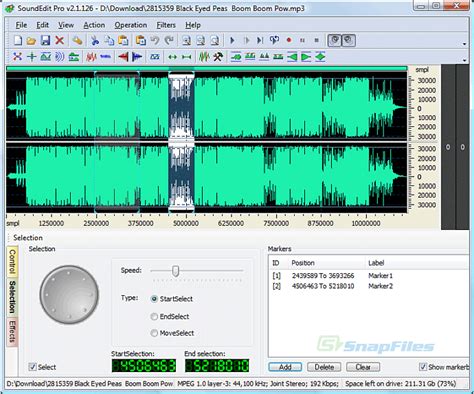Open the File menu
Image resolution: width=474 pixels, height=394 pixels.
coord(21,25)
